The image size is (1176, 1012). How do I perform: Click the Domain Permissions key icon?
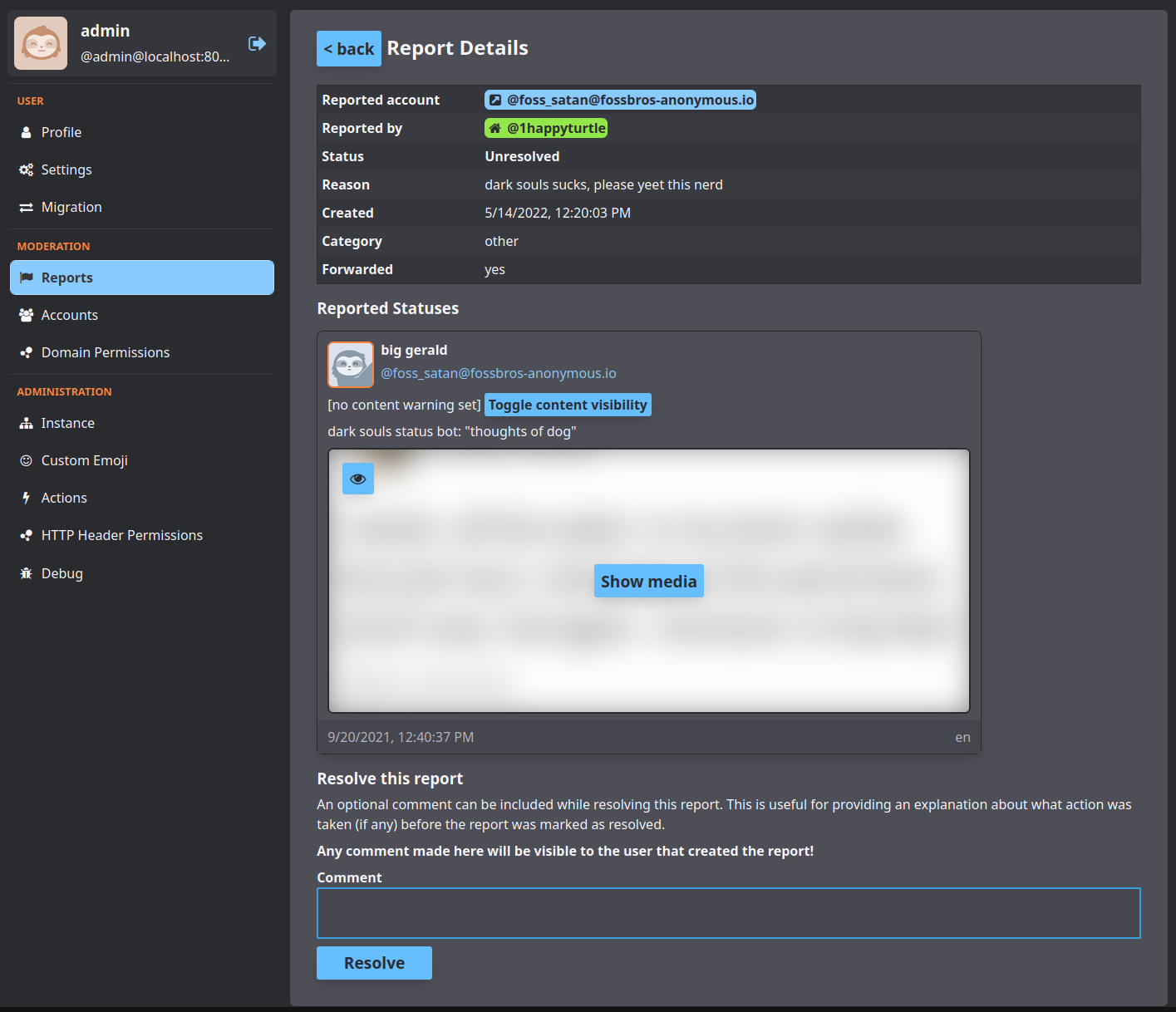[x=26, y=352]
